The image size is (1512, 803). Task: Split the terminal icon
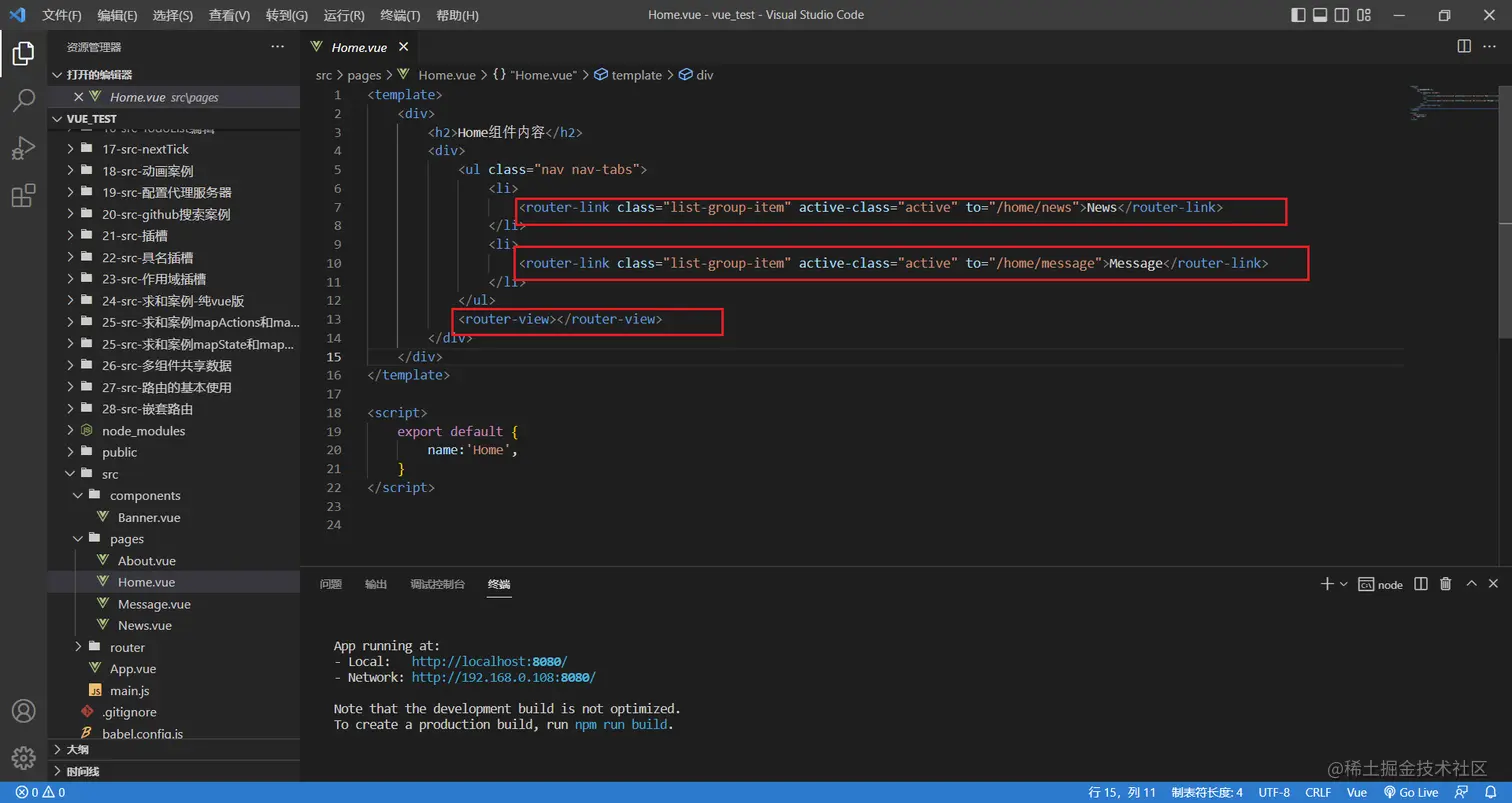click(1421, 584)
